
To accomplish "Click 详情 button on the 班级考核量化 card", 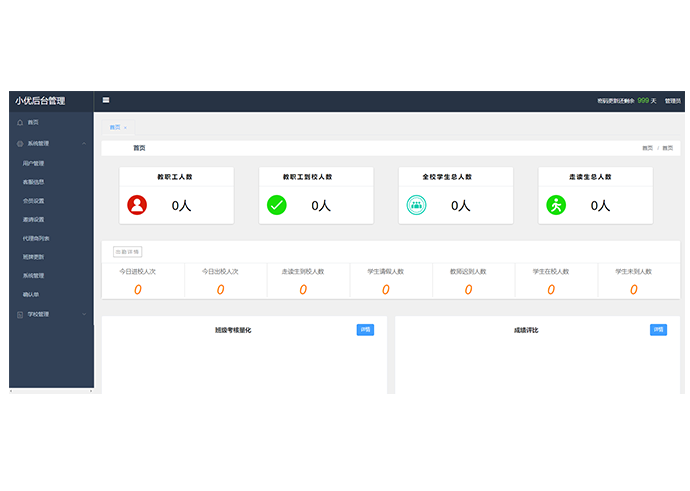I will coord(365,330).
